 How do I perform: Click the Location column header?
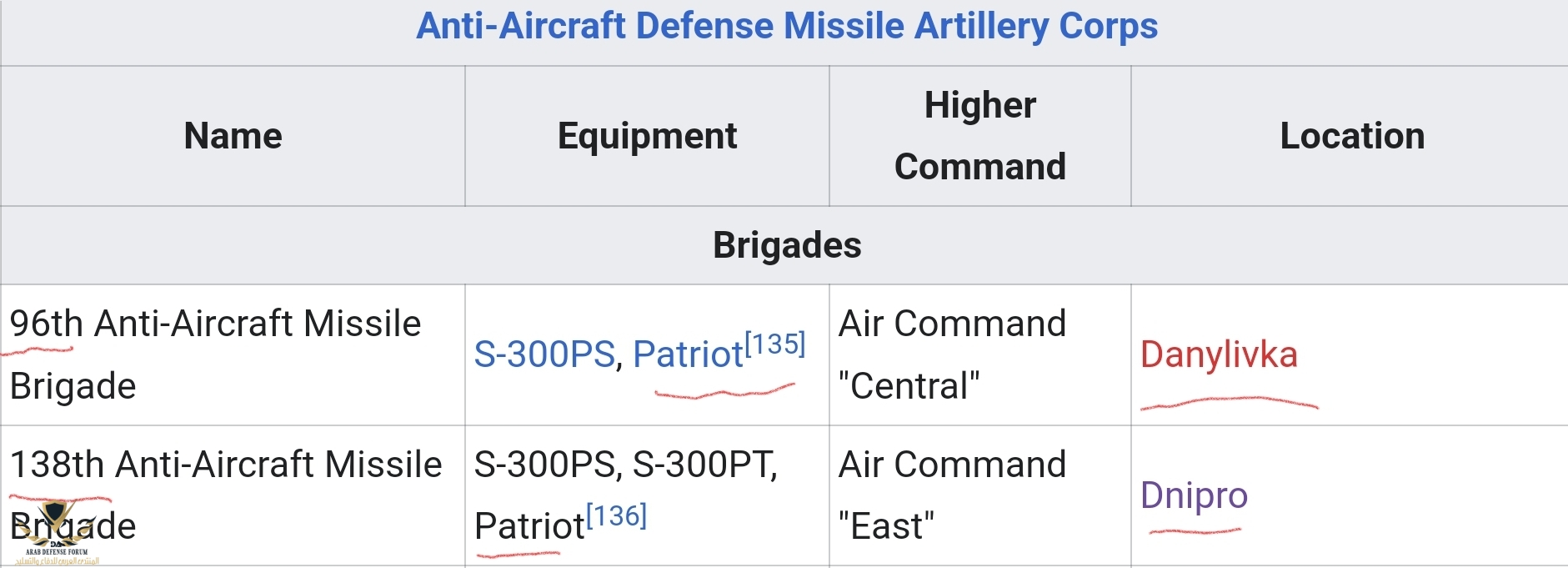[x=1351, y=136]
